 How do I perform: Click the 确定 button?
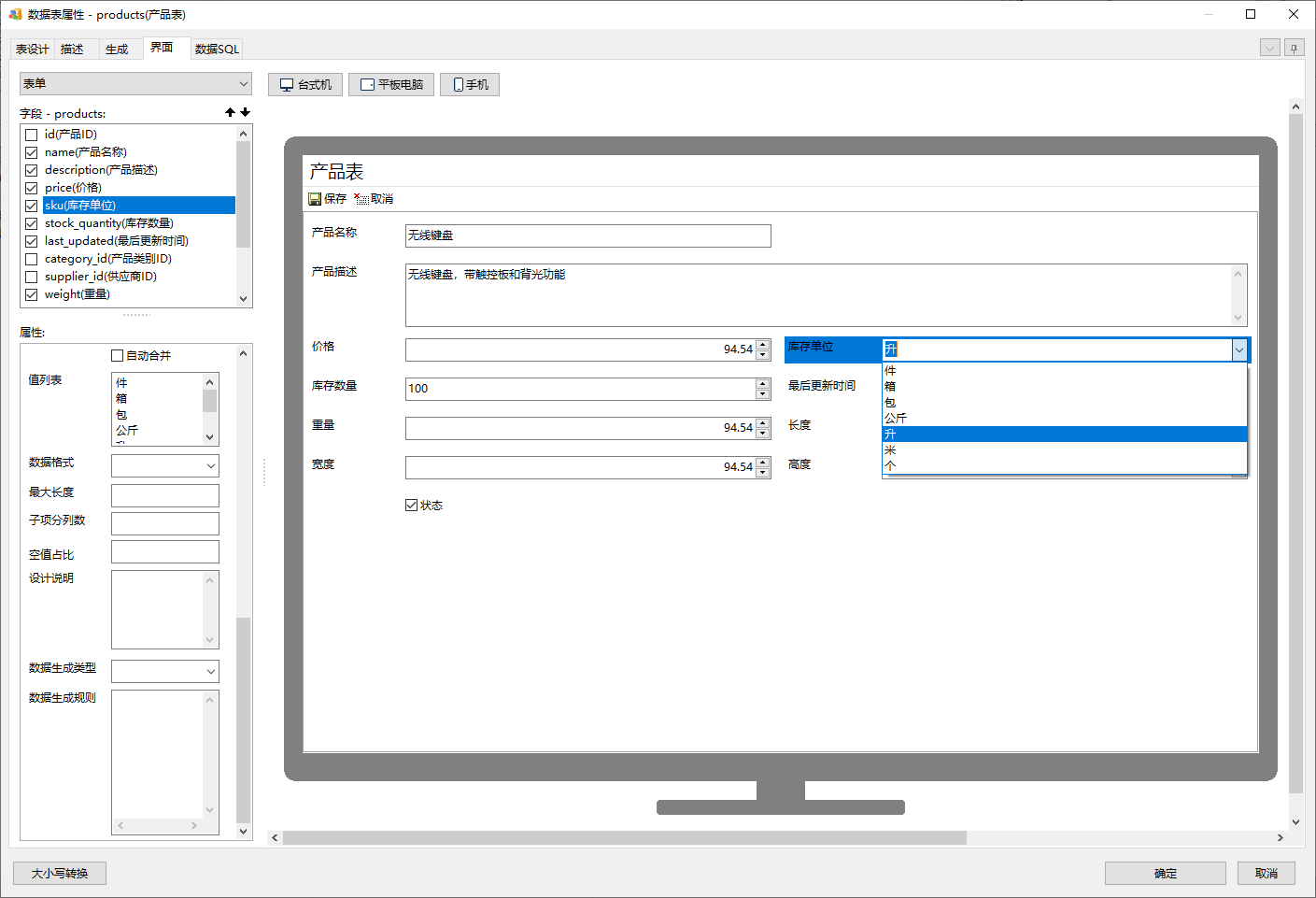pyautogui.click(x=1165, y=874)
